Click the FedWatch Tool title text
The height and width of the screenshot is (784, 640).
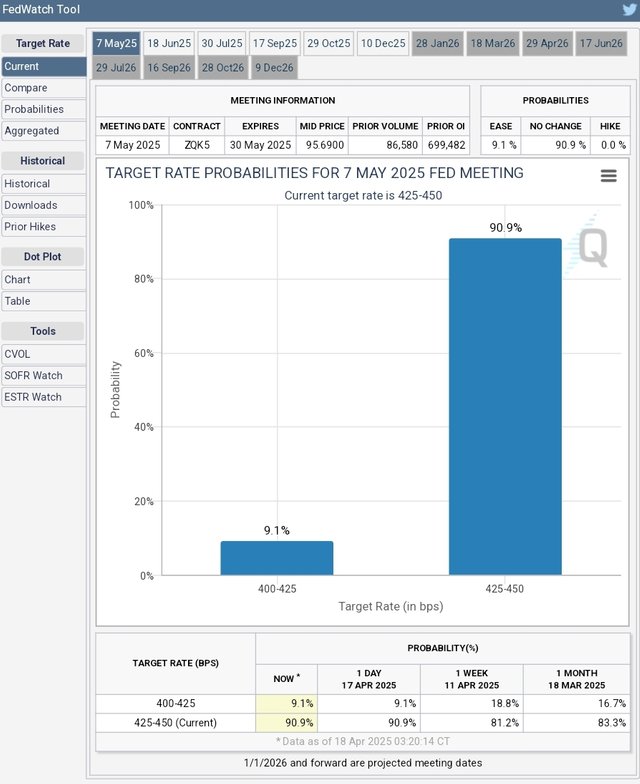[41, 9]
